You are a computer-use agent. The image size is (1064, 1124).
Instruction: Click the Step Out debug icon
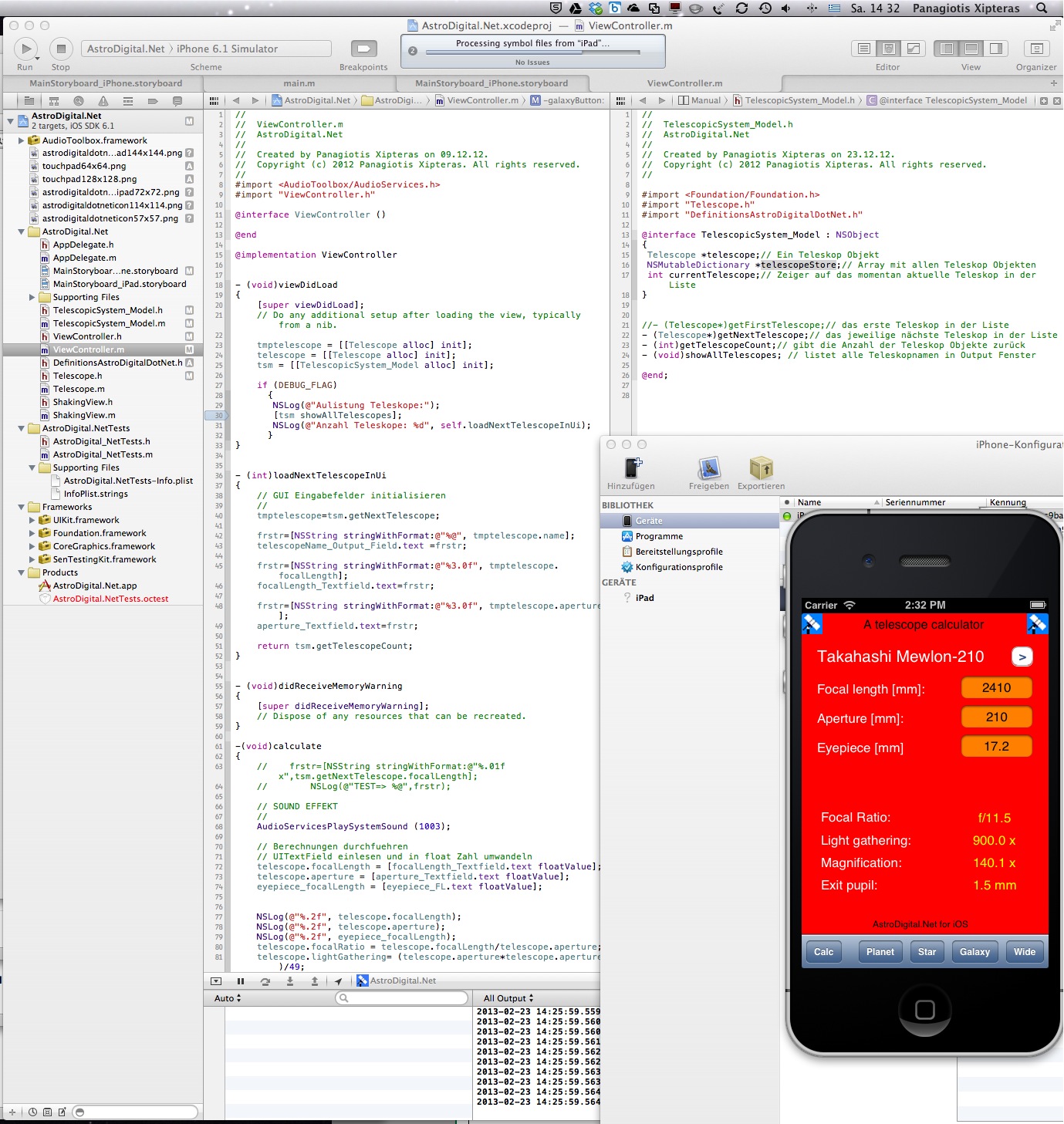pos(315,981)
